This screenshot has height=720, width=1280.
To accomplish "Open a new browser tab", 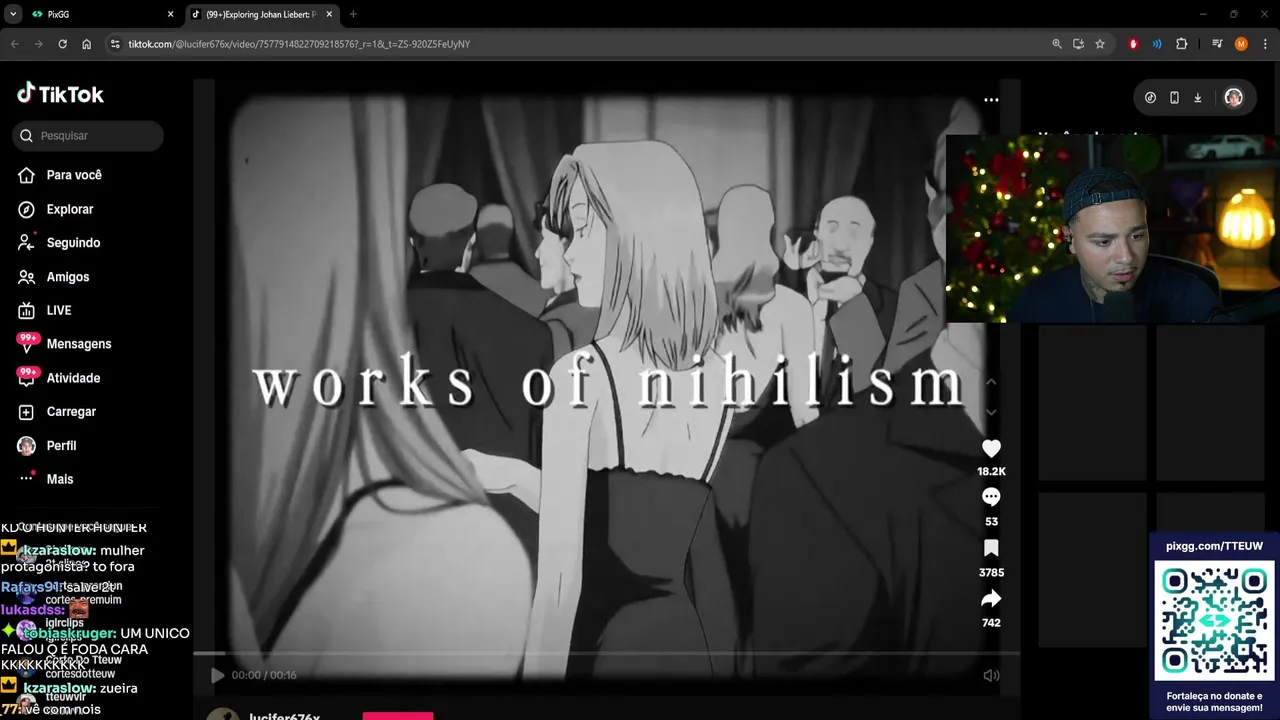I will (353, 14).
